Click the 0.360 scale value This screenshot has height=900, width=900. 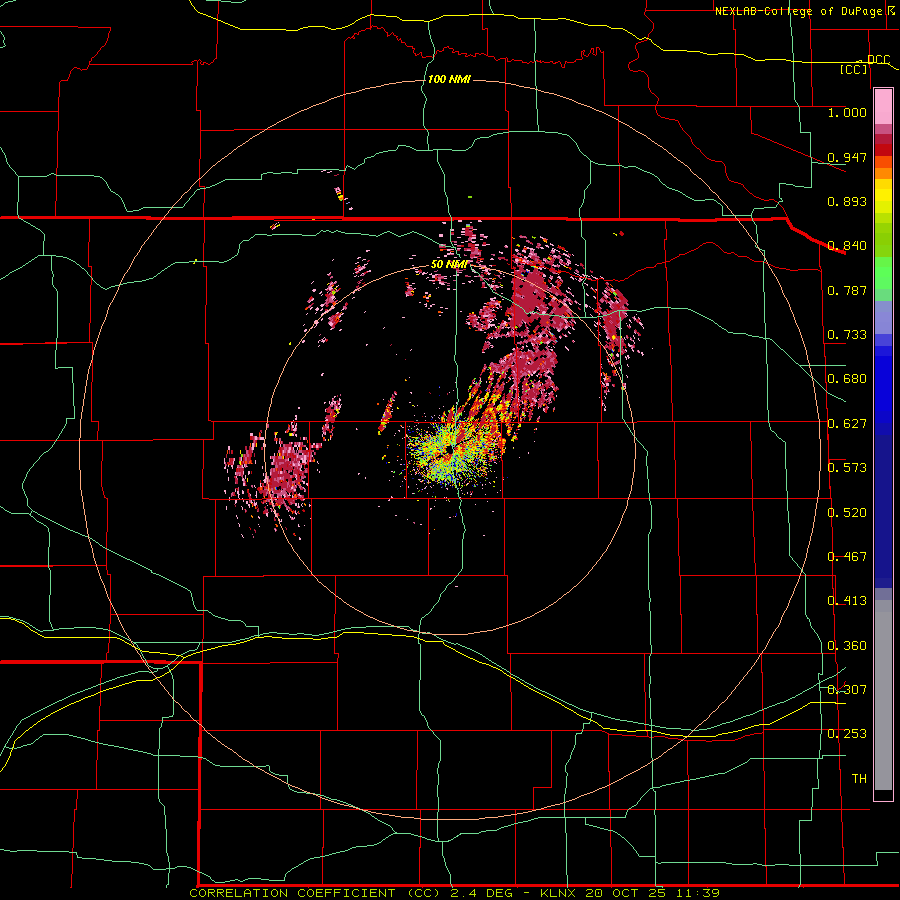[x=847, y=646]
